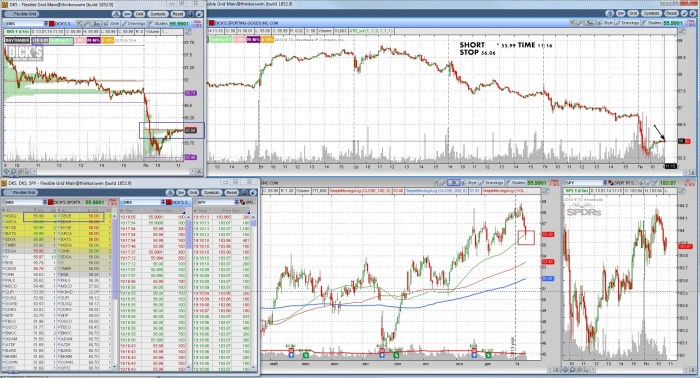Open the 5m timeframe selector in the top-left chart
This screenshot has width=700, height=378.
tap(96, 24)
